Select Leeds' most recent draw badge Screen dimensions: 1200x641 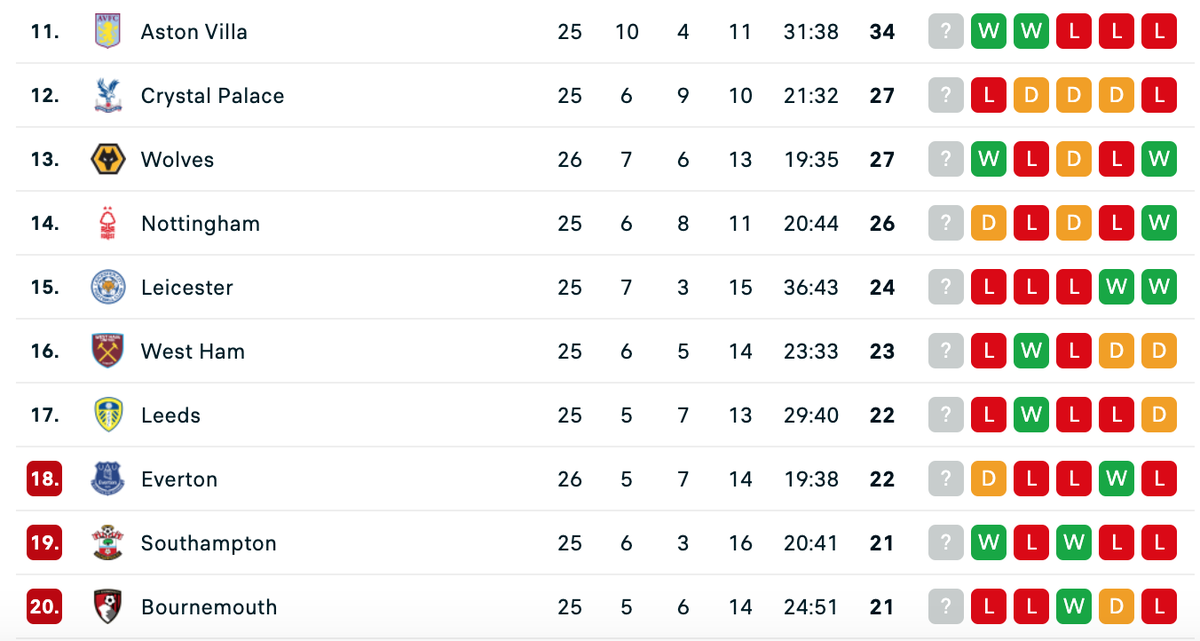click(x=1158, y=415)
